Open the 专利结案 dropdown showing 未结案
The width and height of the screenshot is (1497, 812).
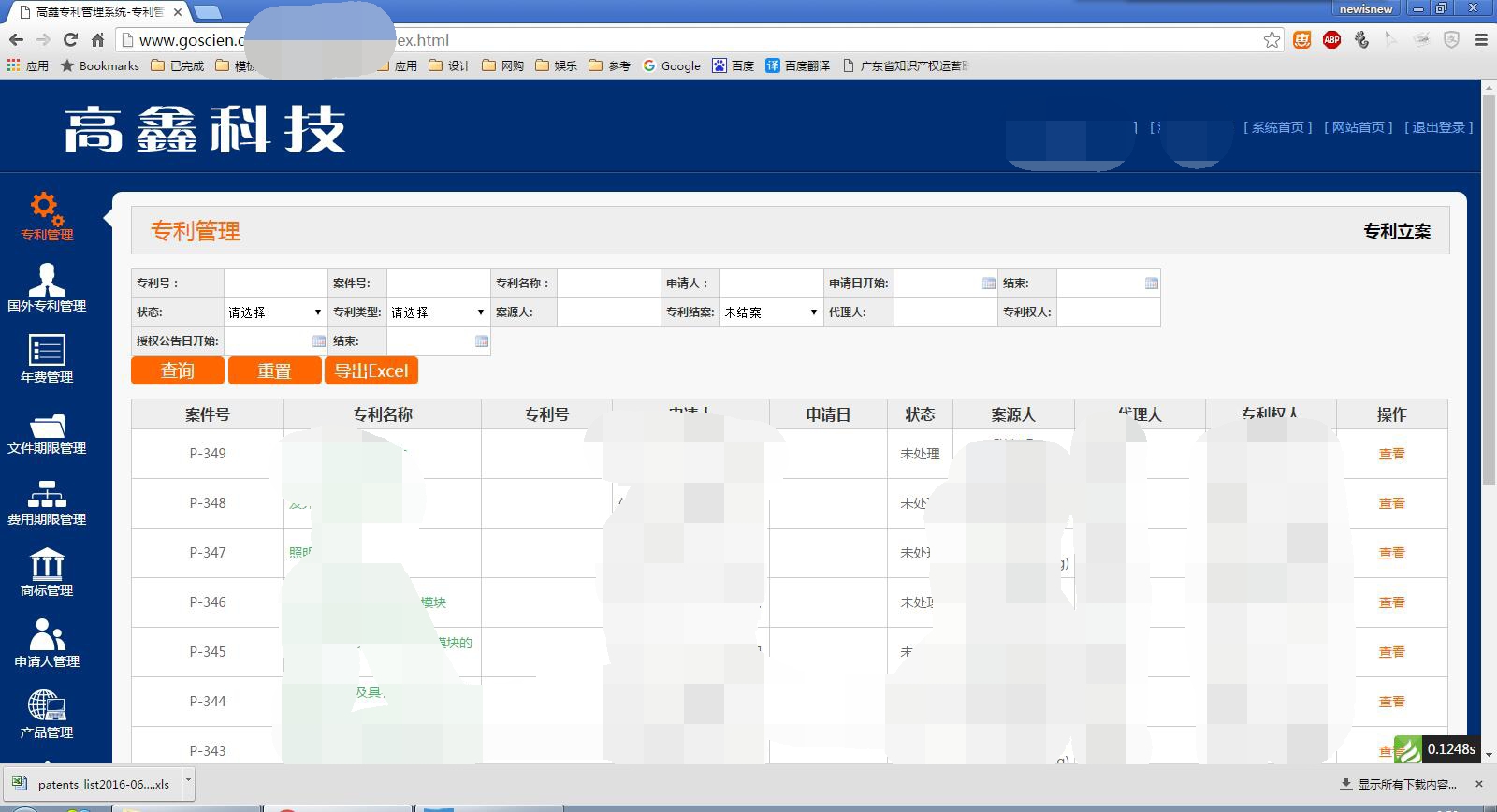point(770,312)
